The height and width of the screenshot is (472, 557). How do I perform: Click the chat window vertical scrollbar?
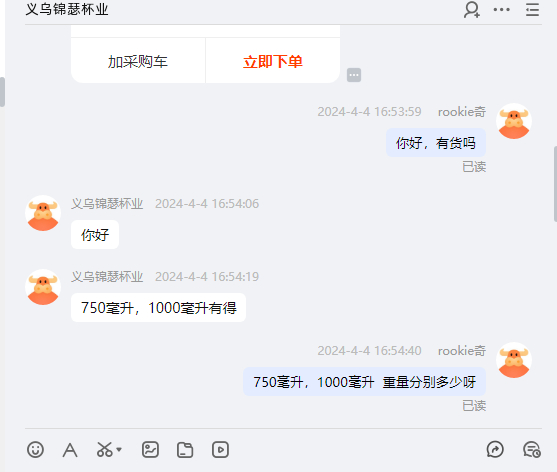point(555,184)
